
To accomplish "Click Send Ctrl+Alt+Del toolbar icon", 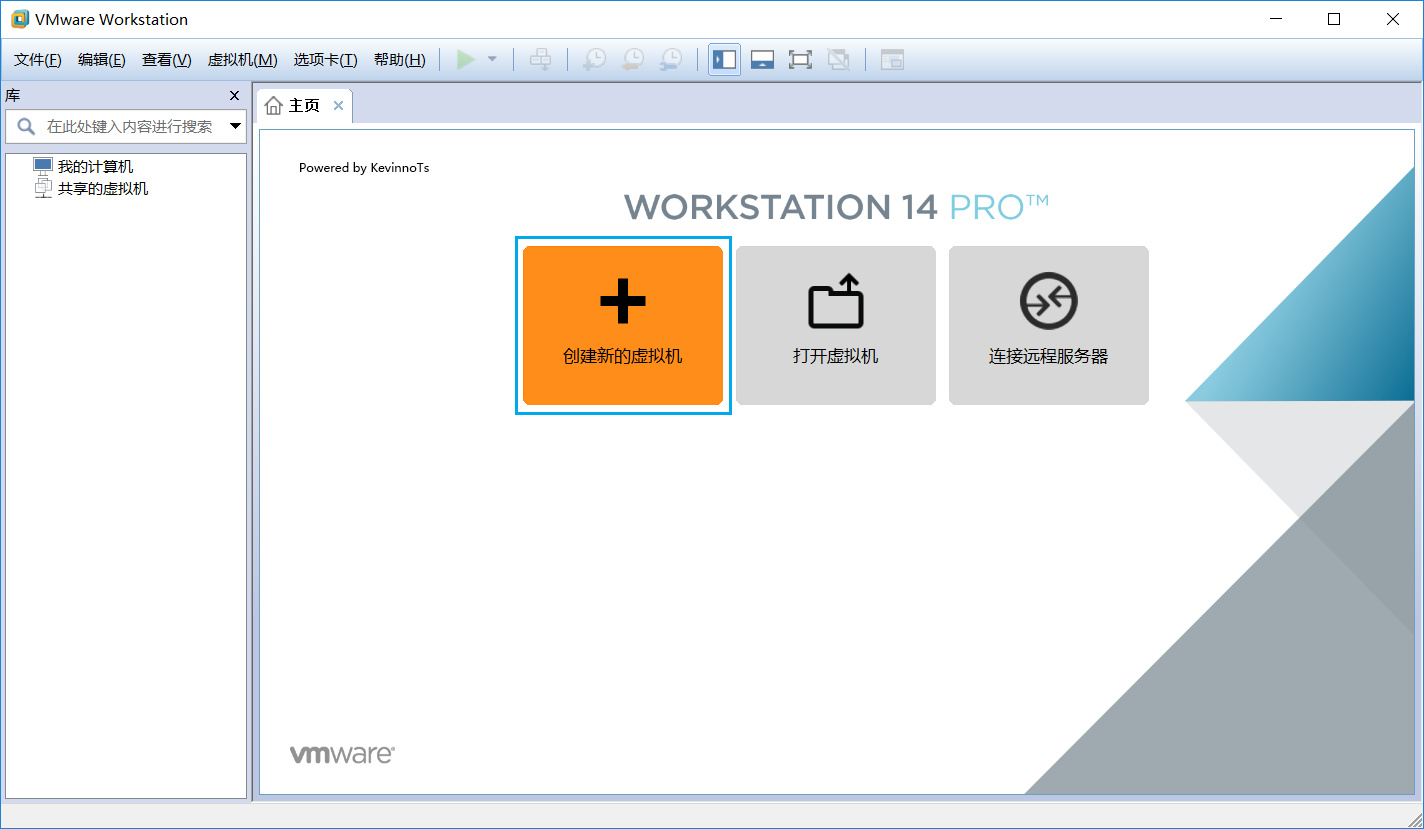I will pyautogui.click(x=540, y=60).
